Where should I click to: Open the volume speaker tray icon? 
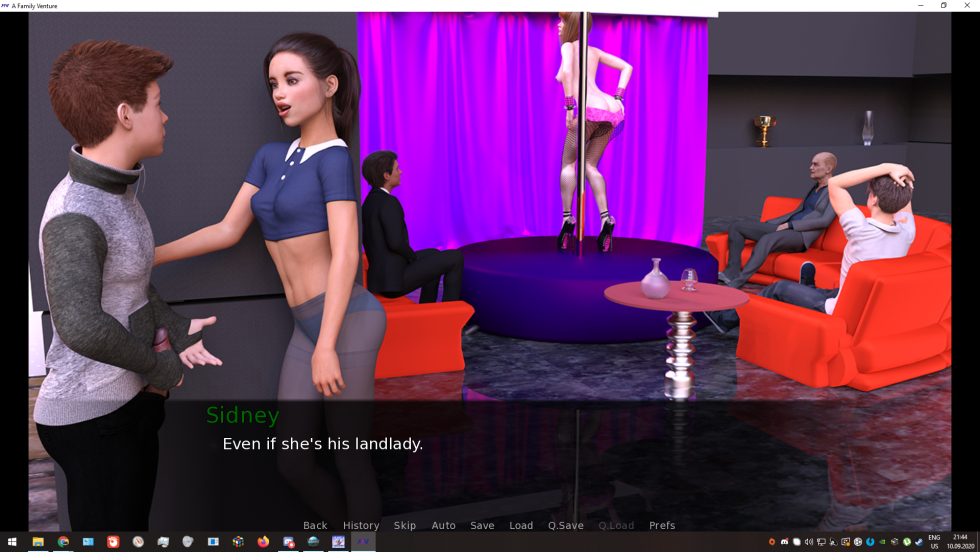[x=809, y=542]
